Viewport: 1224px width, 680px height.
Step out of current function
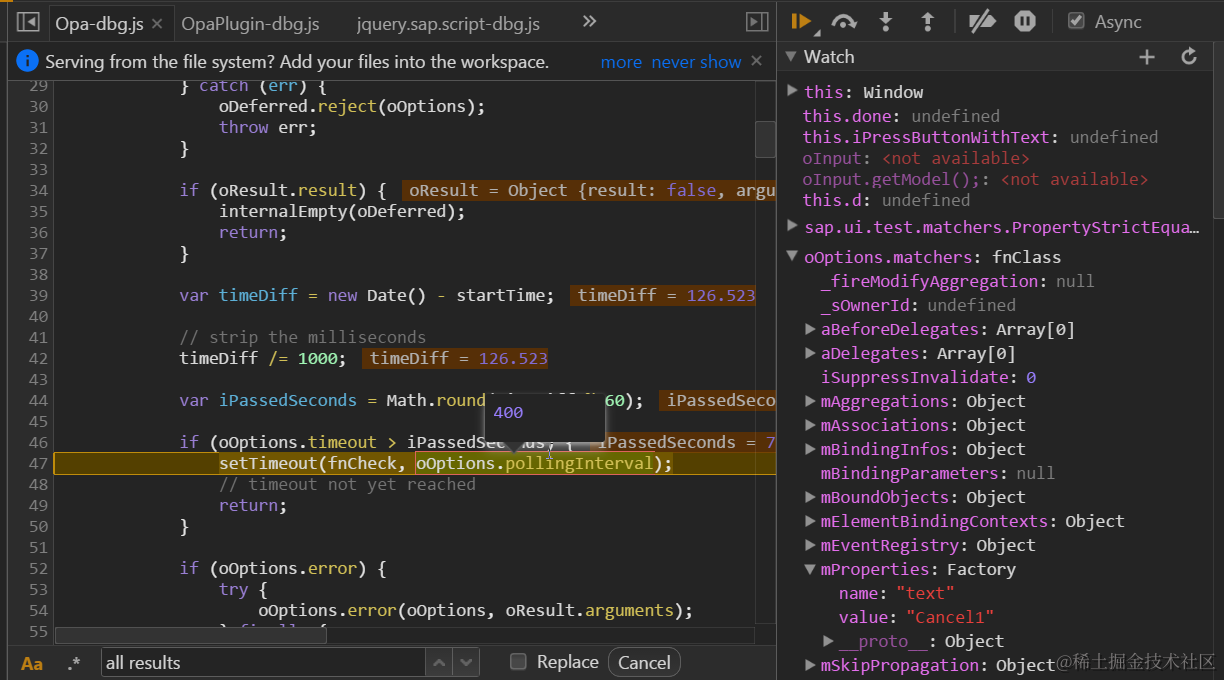click(927, 21)
